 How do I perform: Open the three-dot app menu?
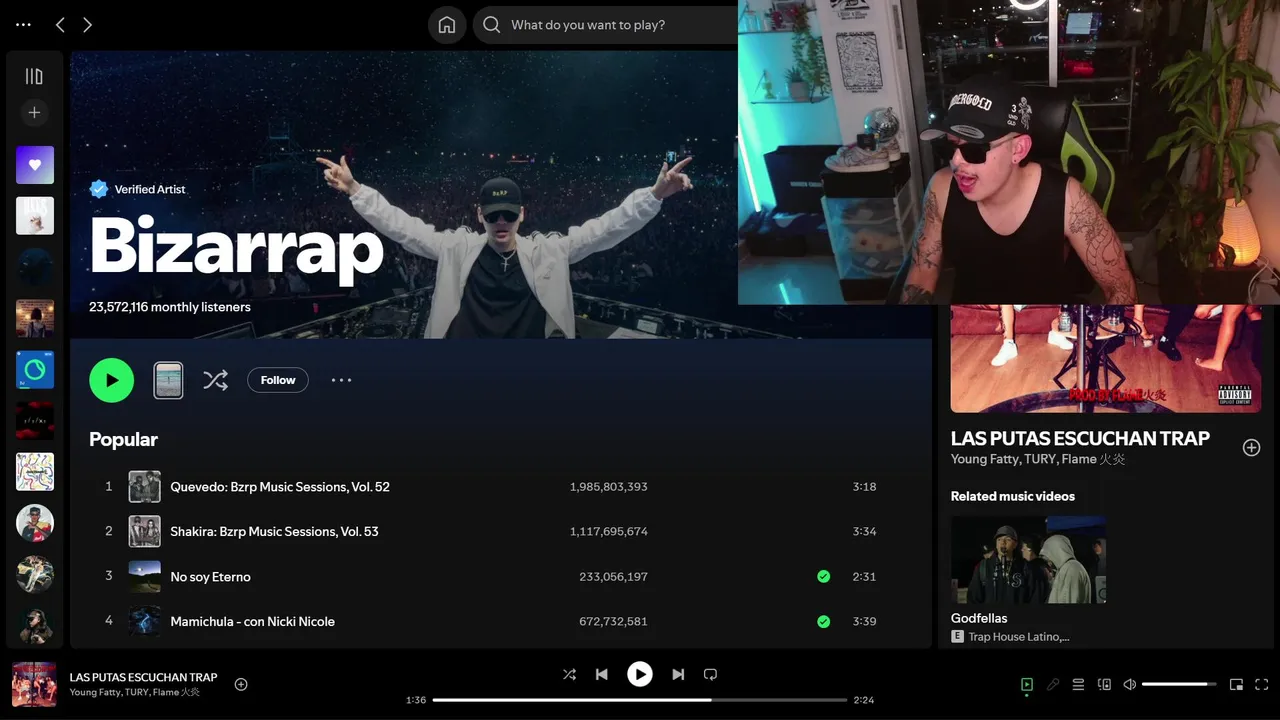pyautogui.click(x=24, y=25)
